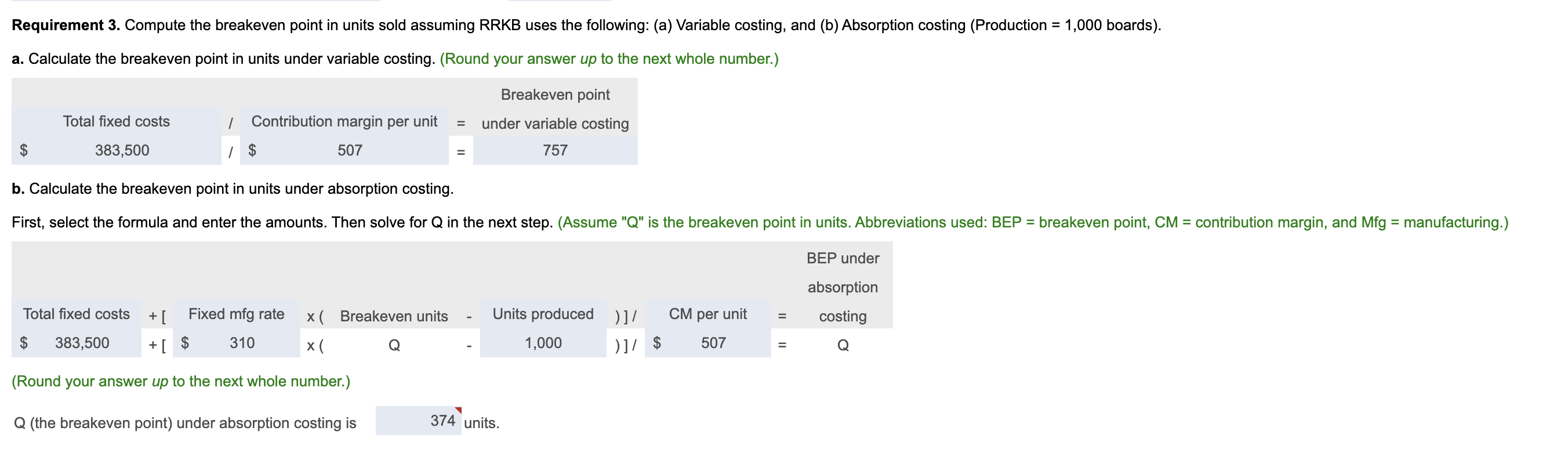Click the BEP under absorption costing header
The image size is (1568, 449).
[x=843, y=287]
